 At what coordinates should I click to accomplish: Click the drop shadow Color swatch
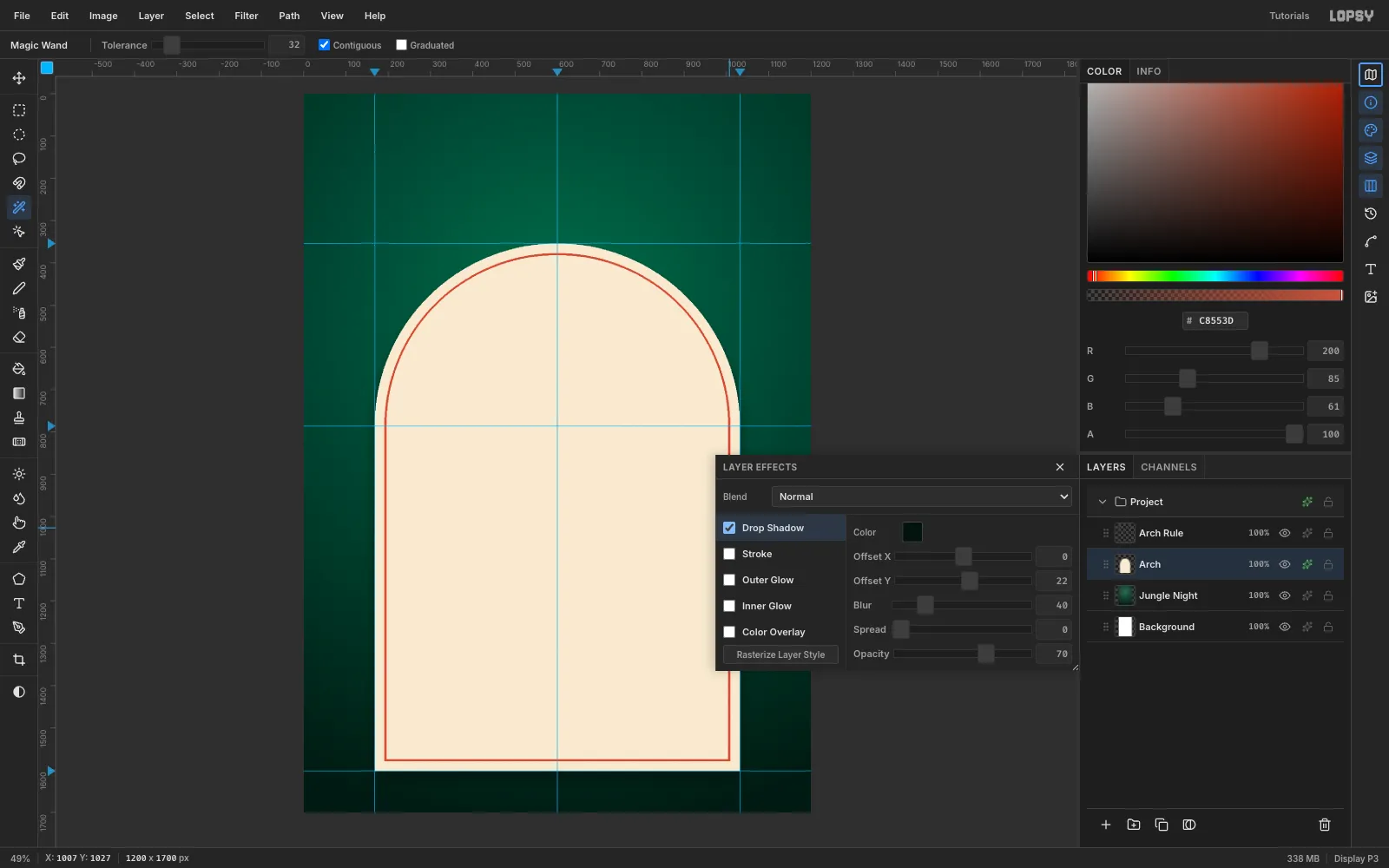[912, 532]
